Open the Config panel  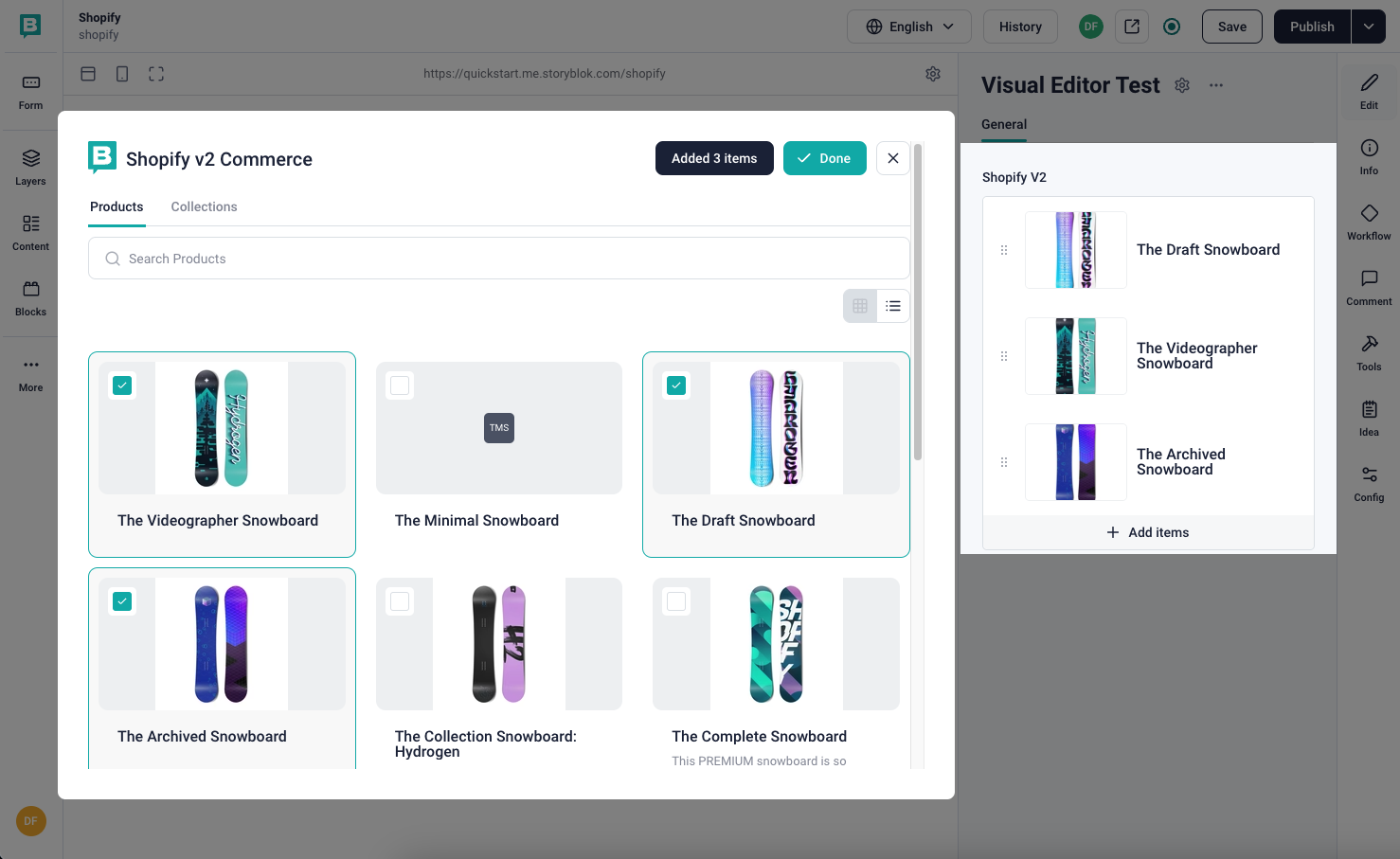click(x=1369, y=483)
